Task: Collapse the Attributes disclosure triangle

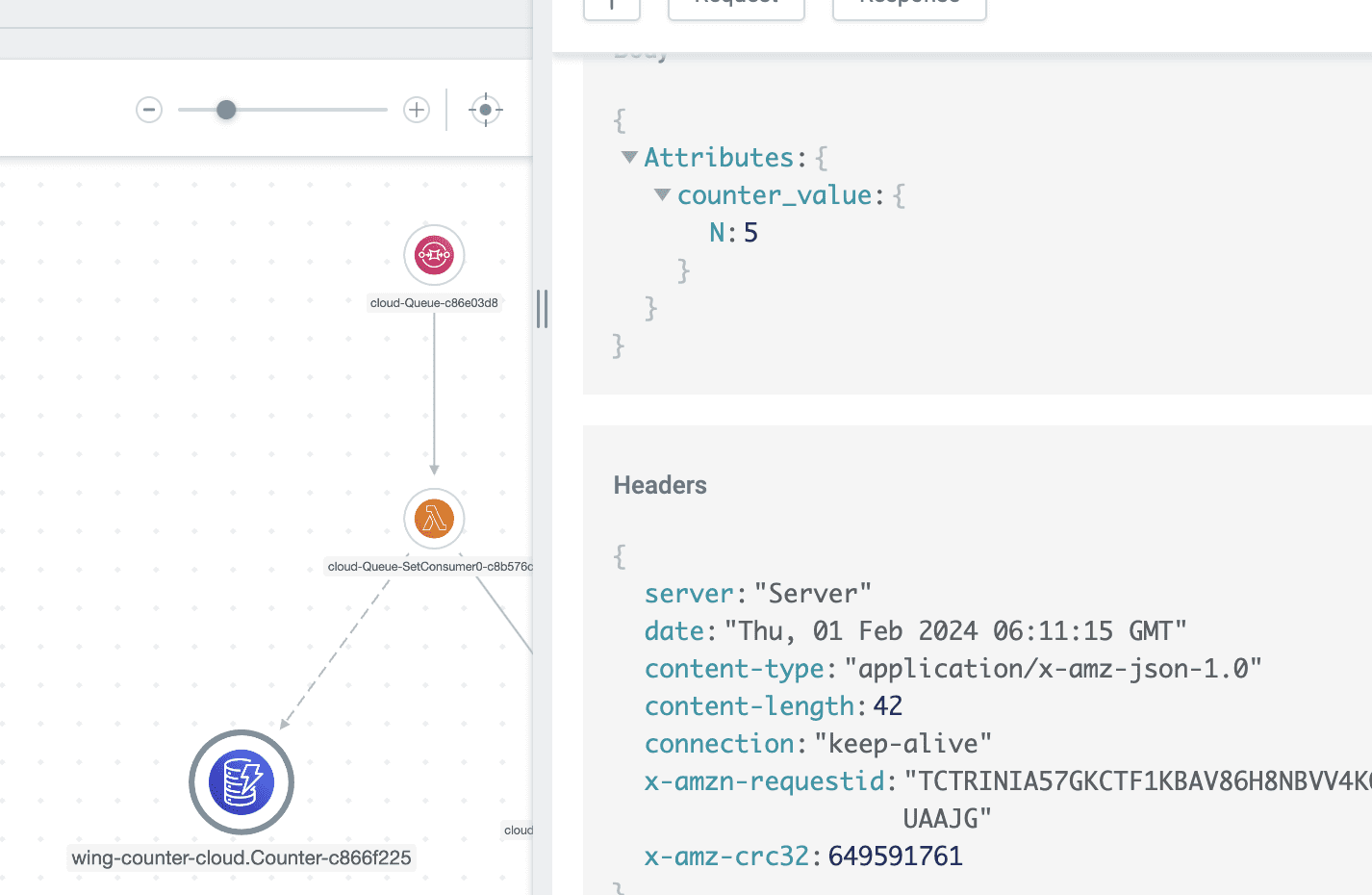Action: [628, 156]
